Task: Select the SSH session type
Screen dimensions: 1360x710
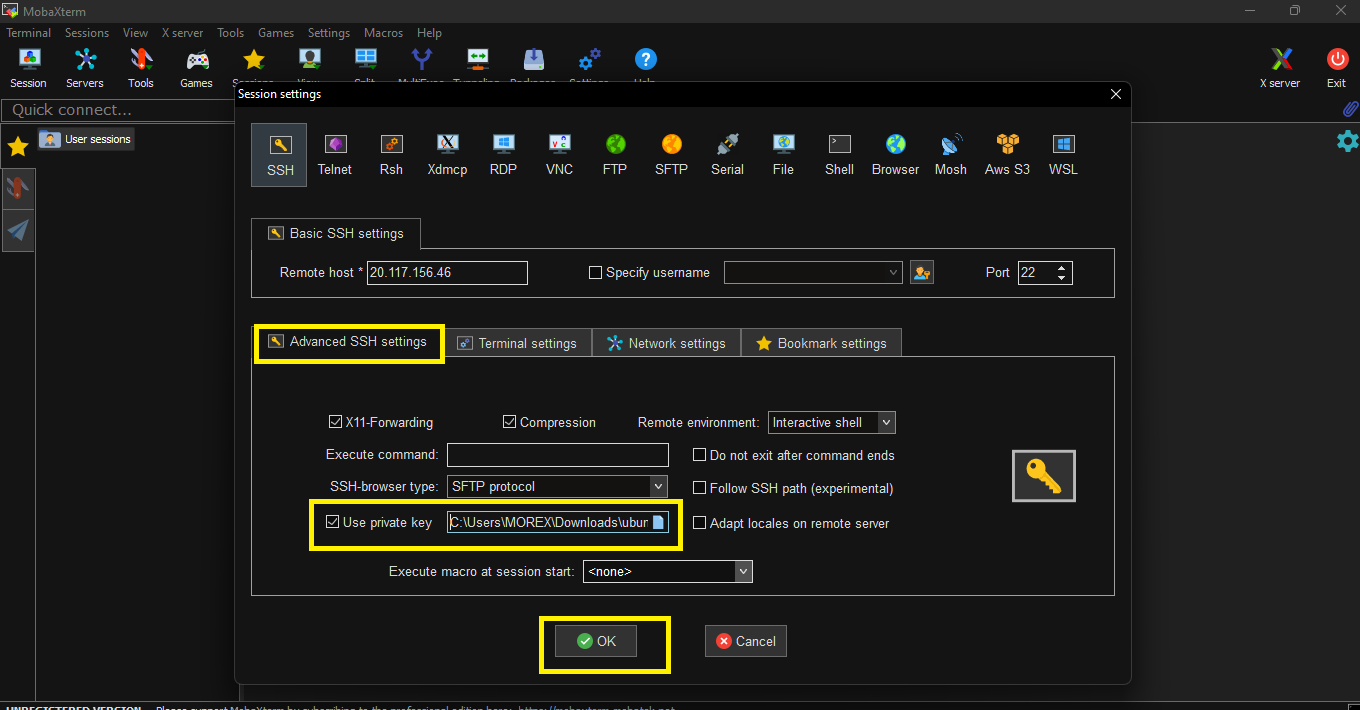Action: click(280, 155)
